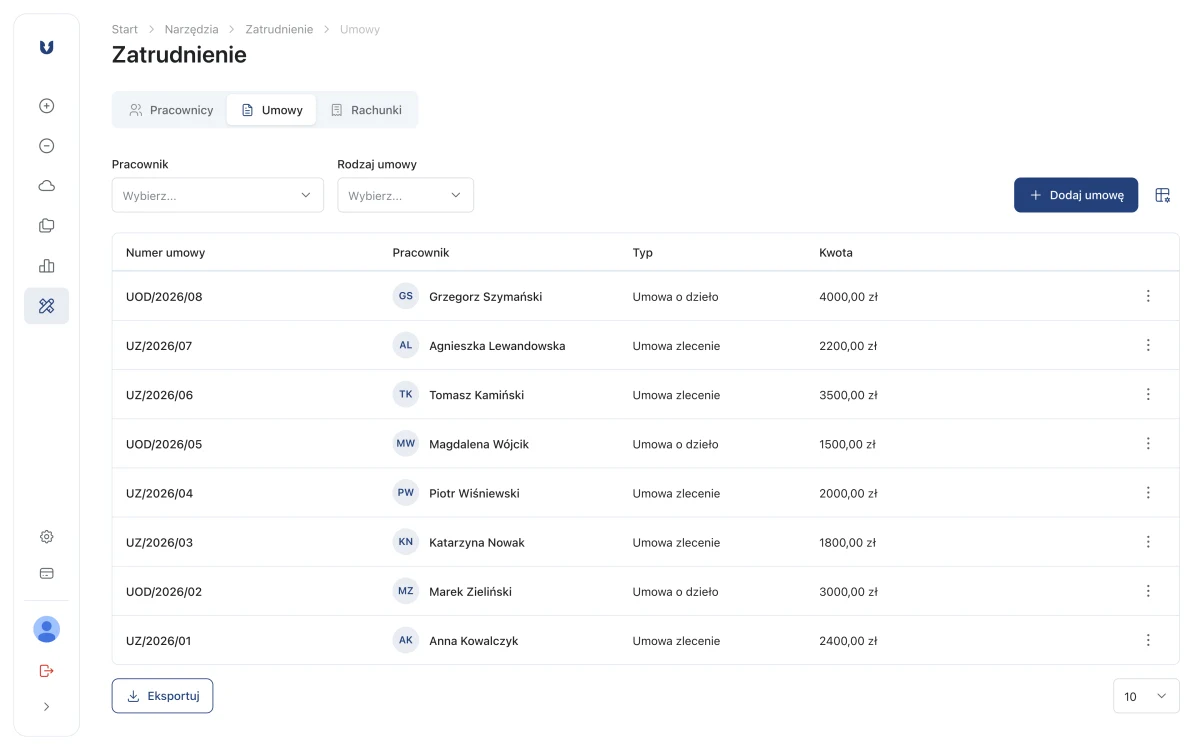Image resolution: width=1200 pixels, height=750 pixels.
Task: Open the bar chart reports icon
Action: click(x=46, y=266)
